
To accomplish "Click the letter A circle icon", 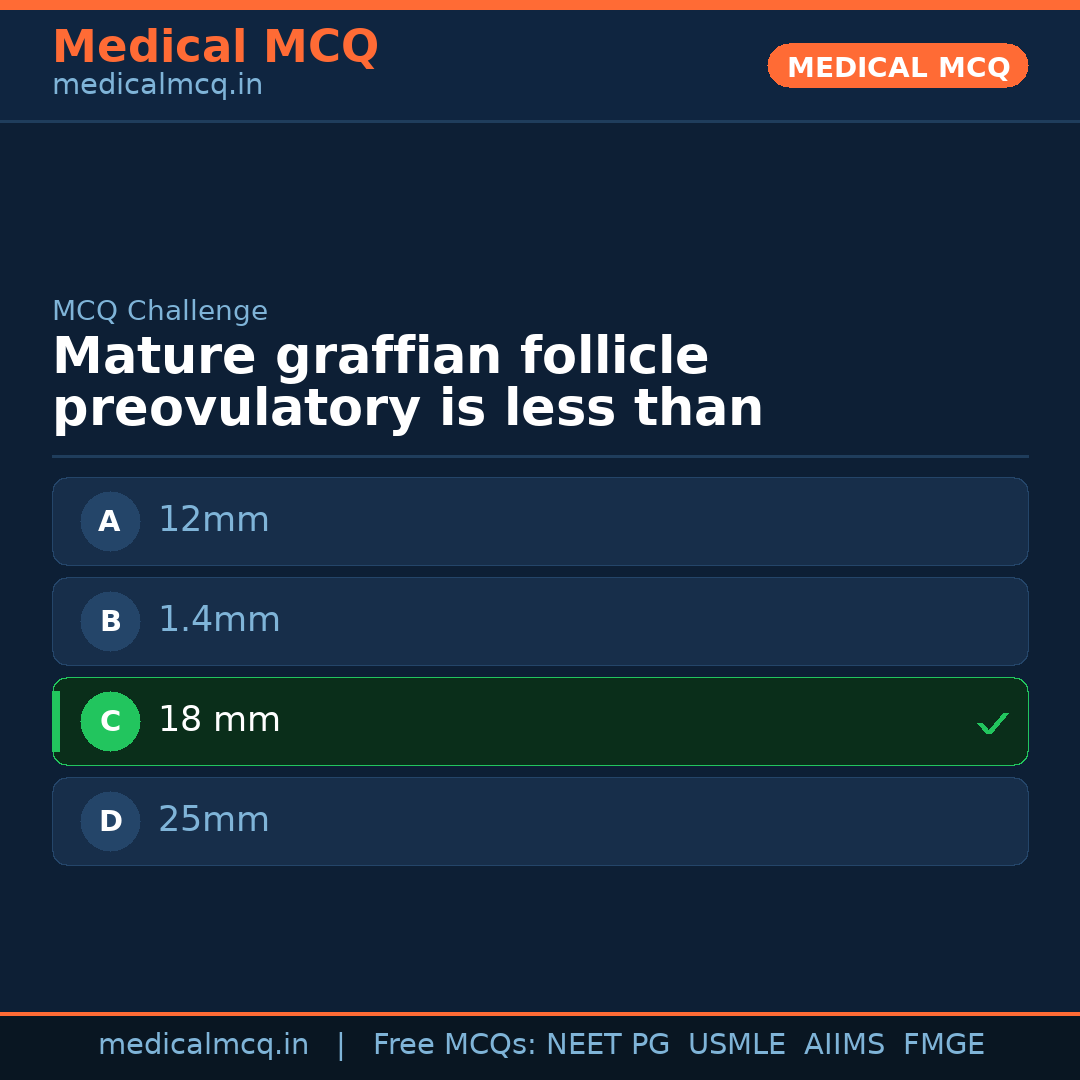I will [110, 521].
